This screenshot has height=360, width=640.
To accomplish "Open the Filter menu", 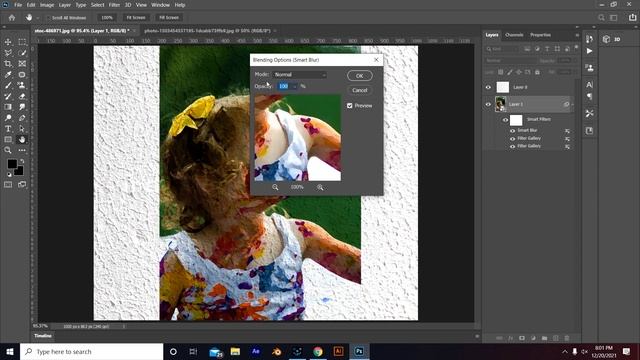I will tap(114, 5).
